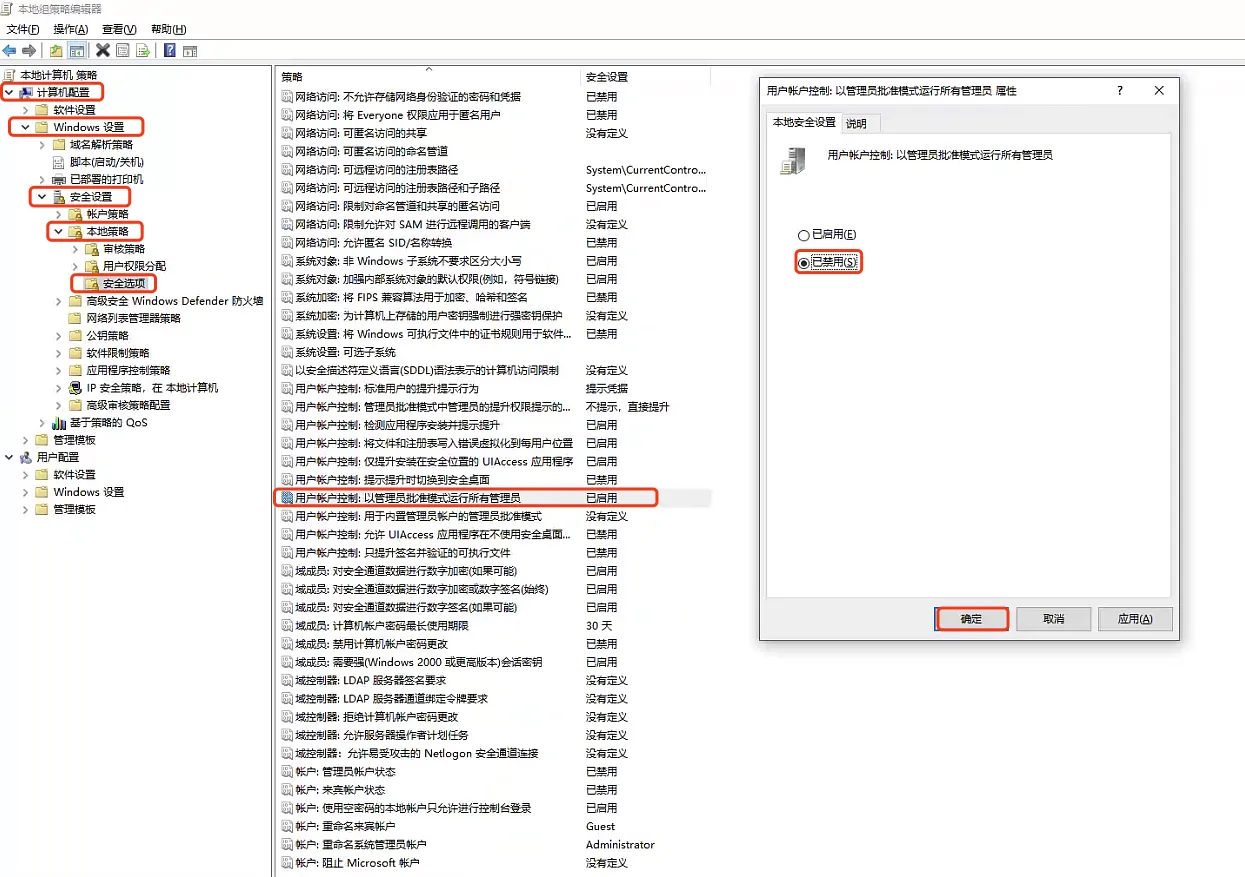Expand the 基于策略的 QoS node

click(x=41, y=423)
